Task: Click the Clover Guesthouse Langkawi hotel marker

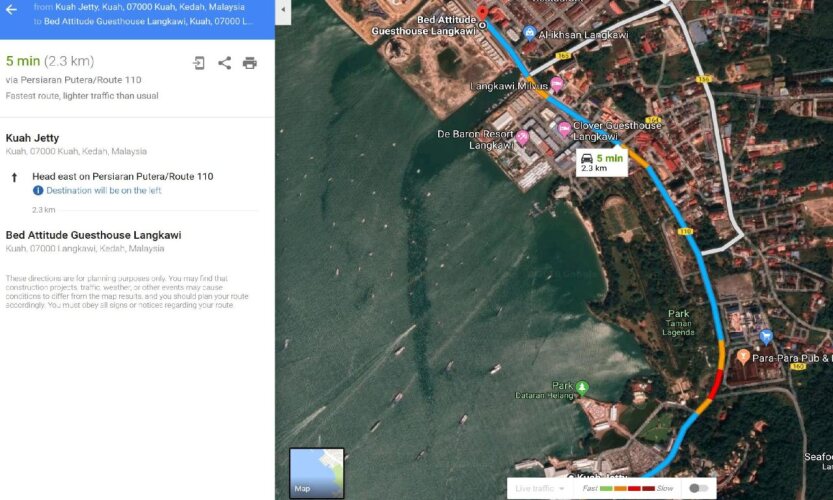Action: pos(564,128)
